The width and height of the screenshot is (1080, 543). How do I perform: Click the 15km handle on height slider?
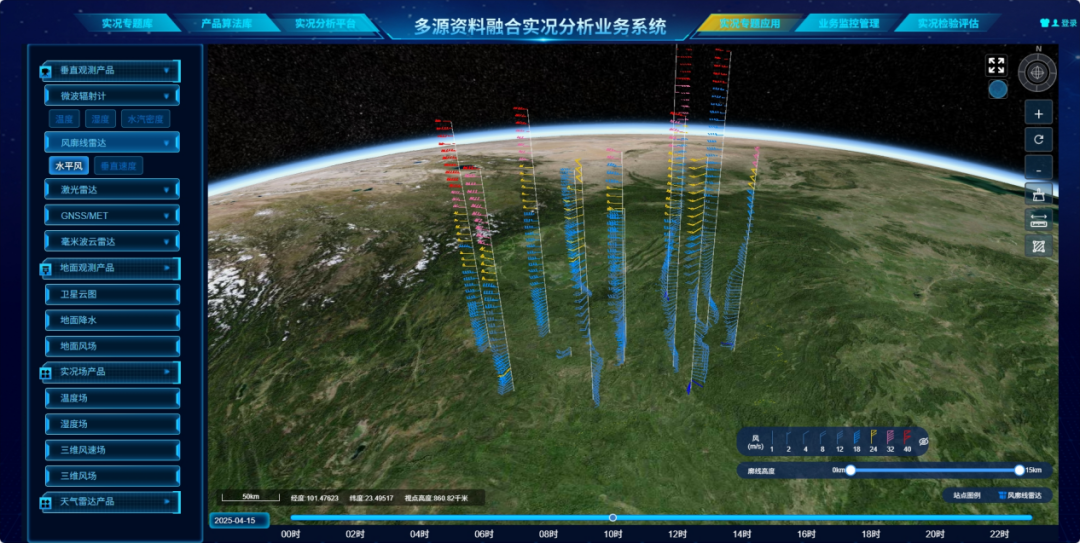pyautogui.click(x=1019, y=470)
